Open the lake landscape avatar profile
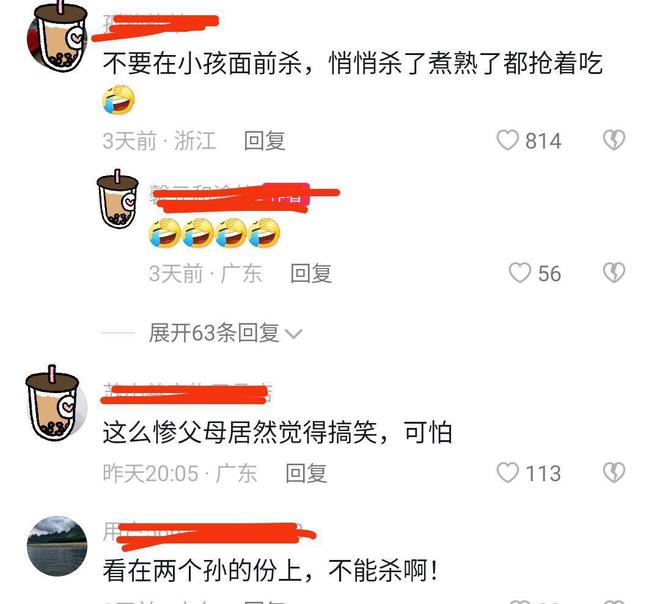This screenshot has width=660, height=604. pyautogui.click(x=57, y=546)
